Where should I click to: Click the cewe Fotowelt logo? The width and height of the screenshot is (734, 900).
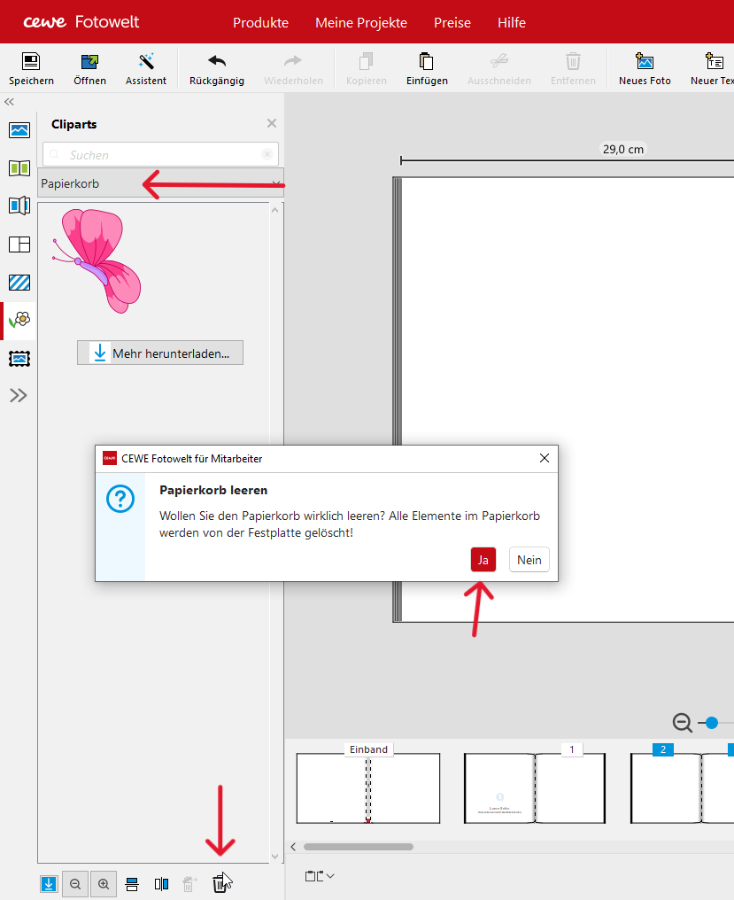point(81,22)
